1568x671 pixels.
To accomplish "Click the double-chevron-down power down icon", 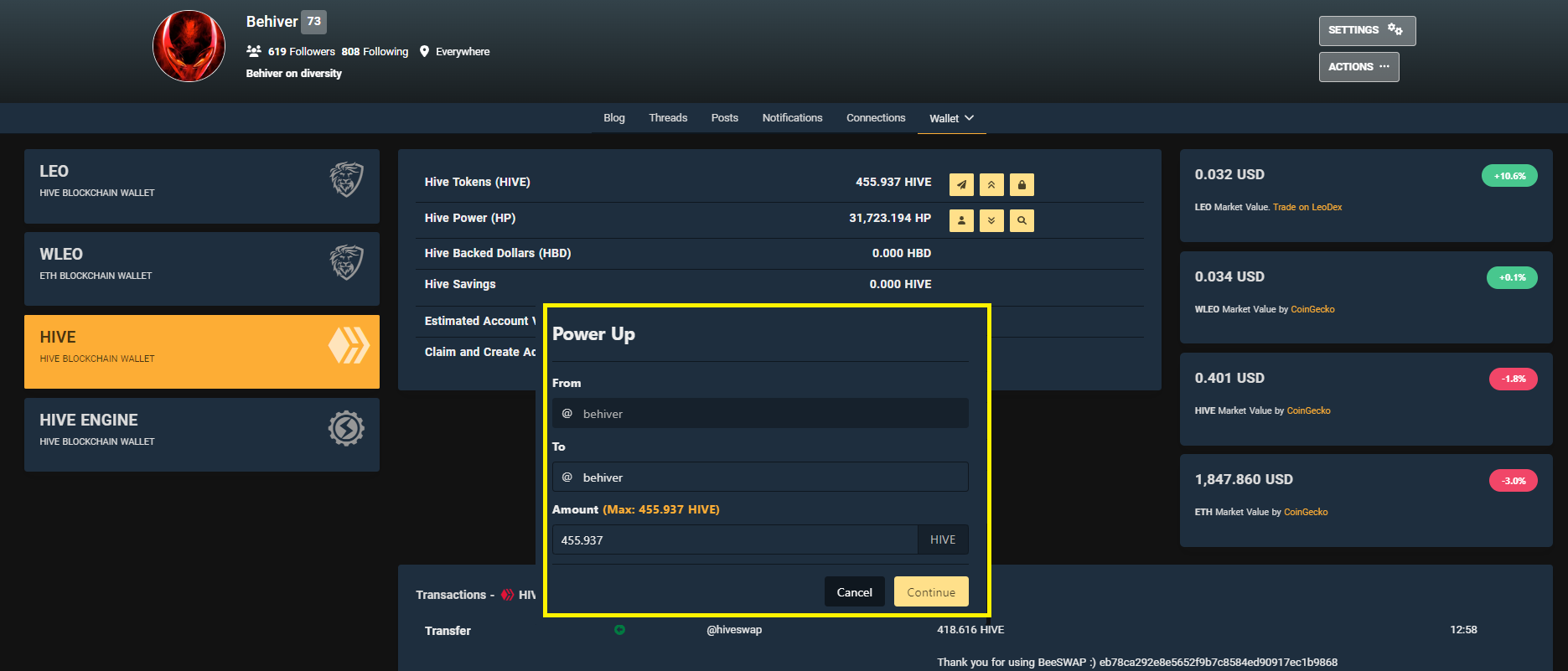I will point(991,220).
